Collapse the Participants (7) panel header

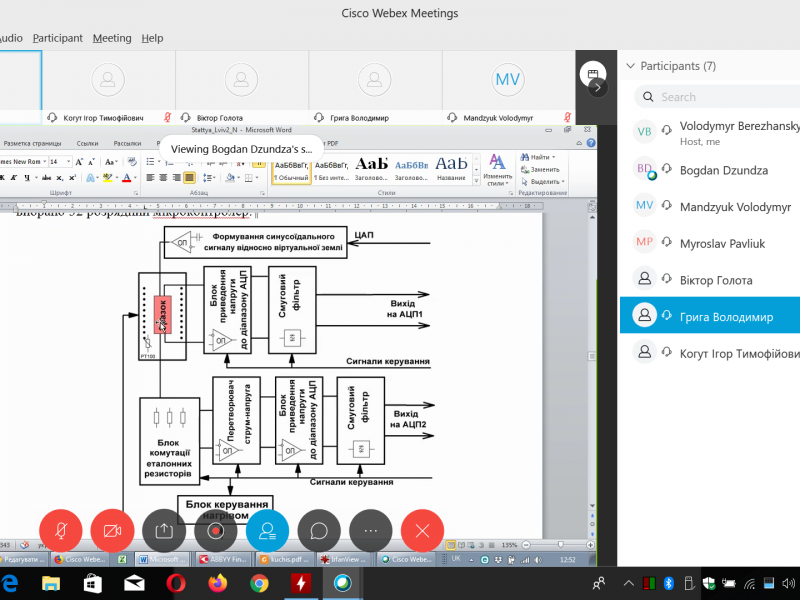click(630, 66)
